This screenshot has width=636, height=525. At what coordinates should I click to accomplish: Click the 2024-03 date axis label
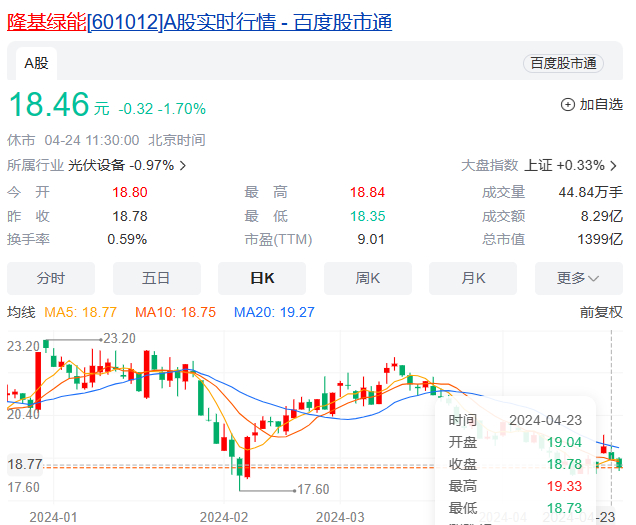340,517
